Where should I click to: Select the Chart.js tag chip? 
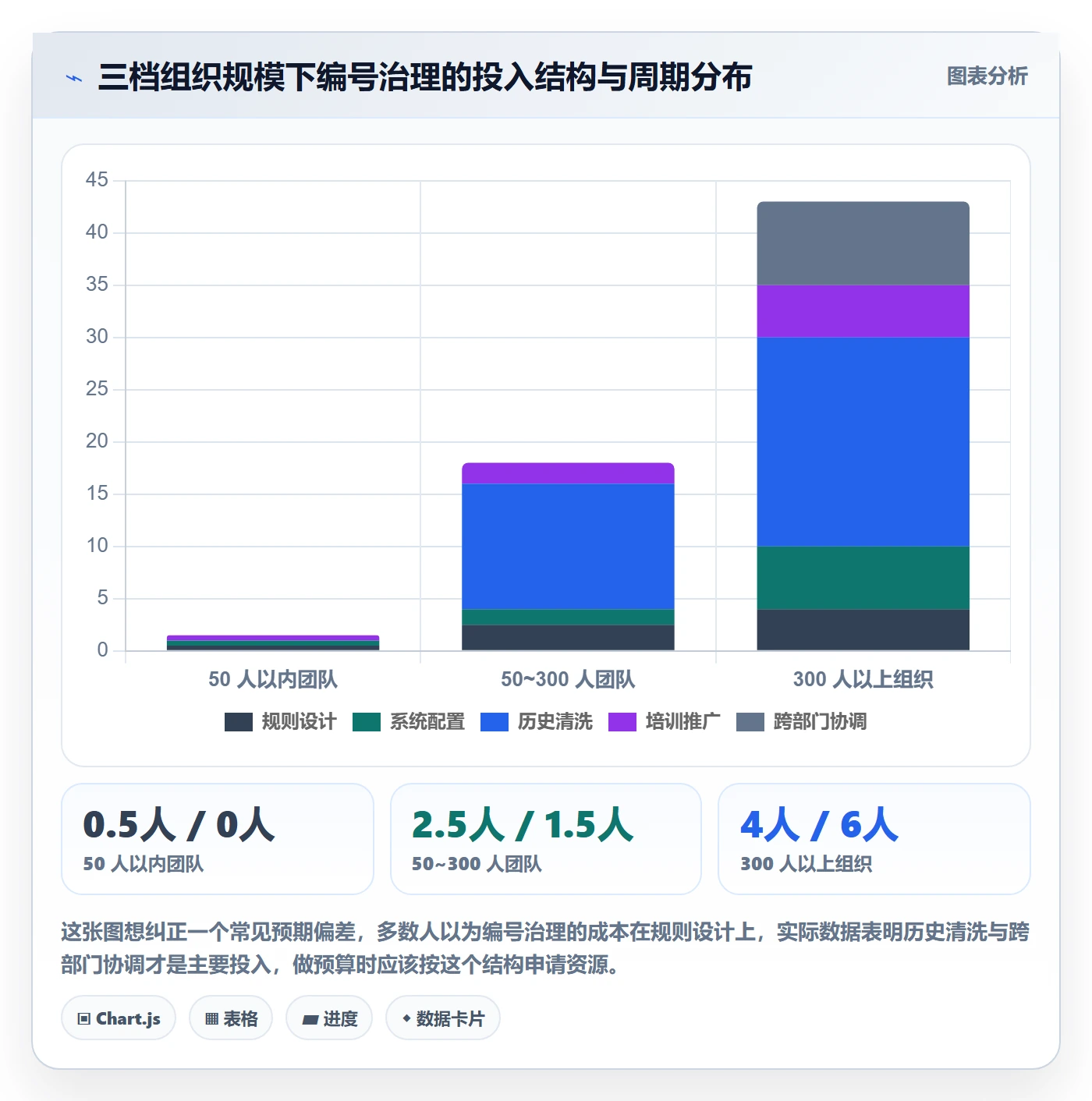[119, 1018]
